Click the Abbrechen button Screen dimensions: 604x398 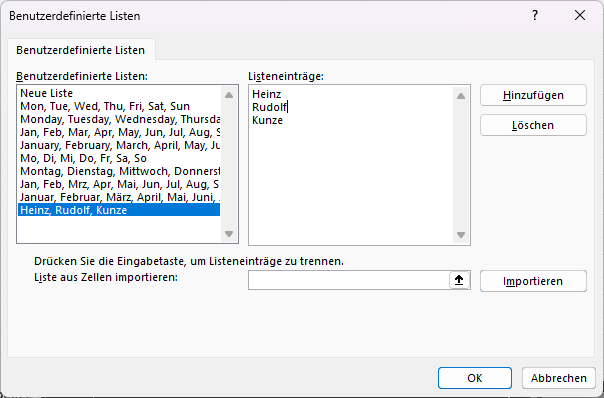pyautogui.click(x=559, y=378)
